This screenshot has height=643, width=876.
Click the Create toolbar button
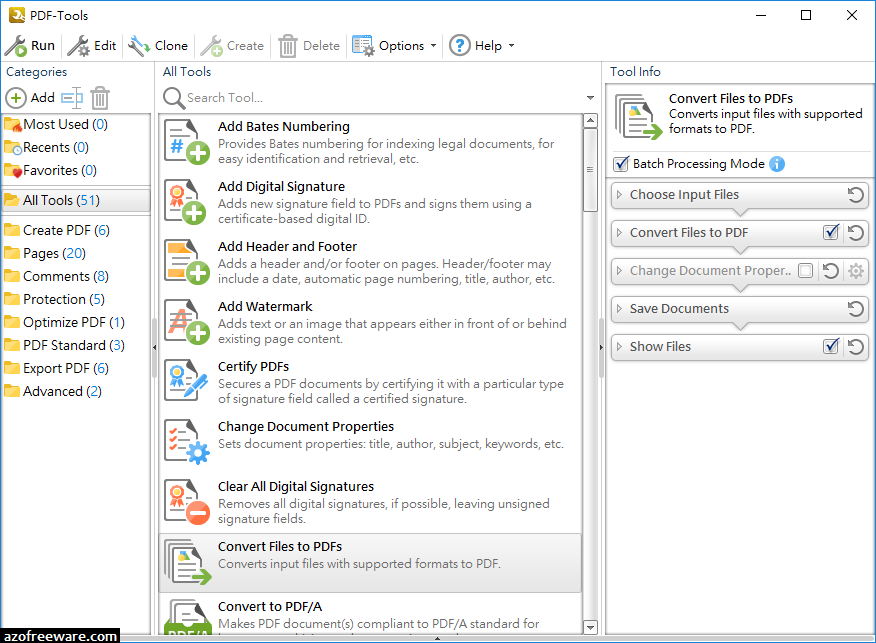tap(232, 46)
